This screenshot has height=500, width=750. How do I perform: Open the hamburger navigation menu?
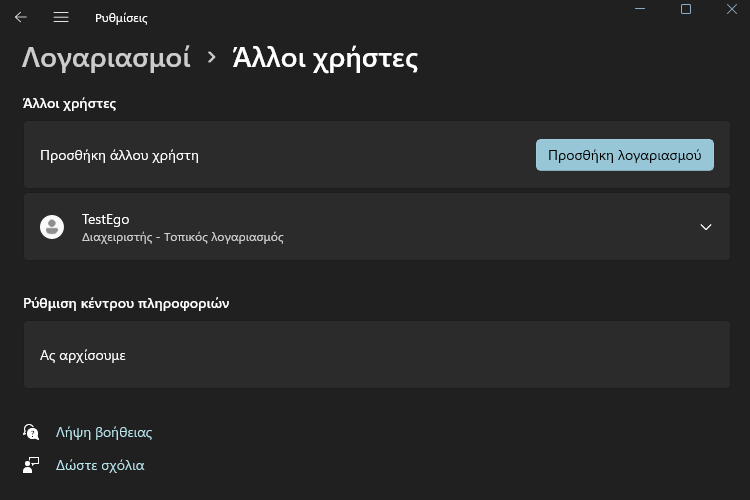click(61, 17)
